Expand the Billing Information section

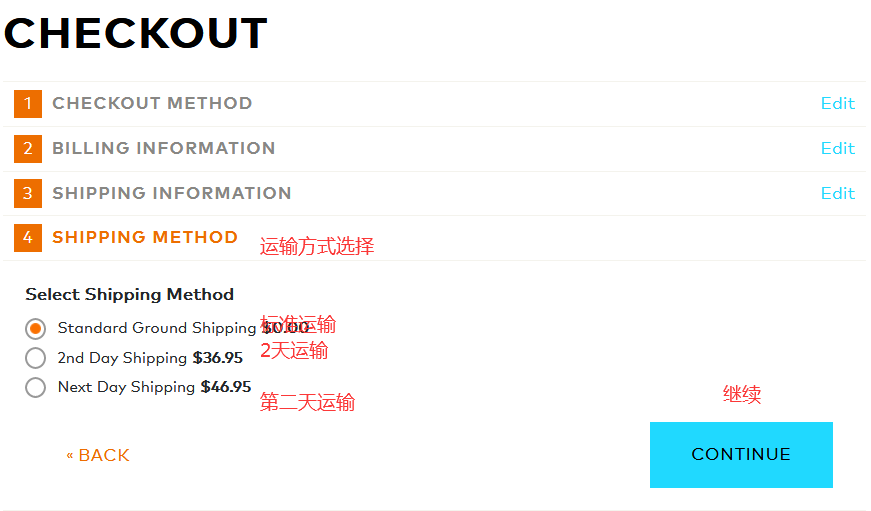pyautogui.click(x=163, y=149)
